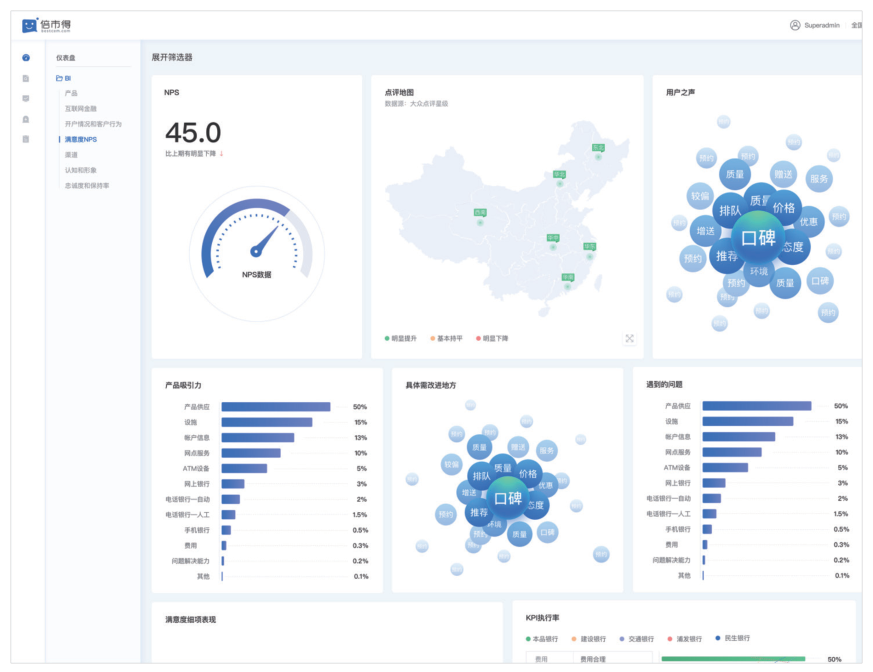
Task: Toggle 民生银行 in the KPI legend
Action: click(x=733, y=639)
